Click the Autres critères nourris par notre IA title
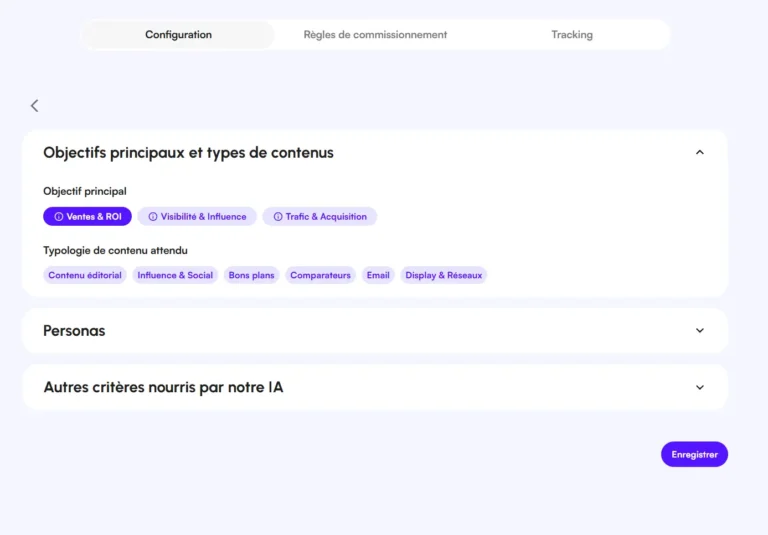 pos(163,388)
